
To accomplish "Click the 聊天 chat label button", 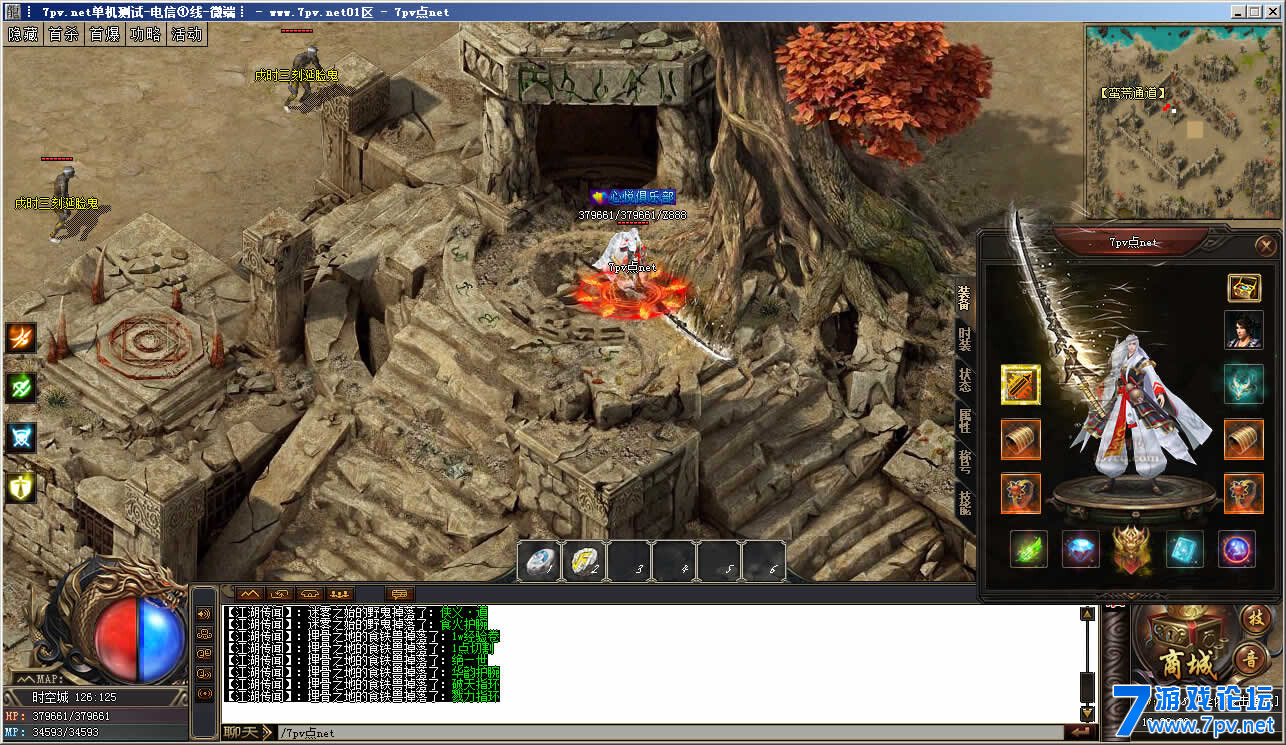I will (247, 733).
